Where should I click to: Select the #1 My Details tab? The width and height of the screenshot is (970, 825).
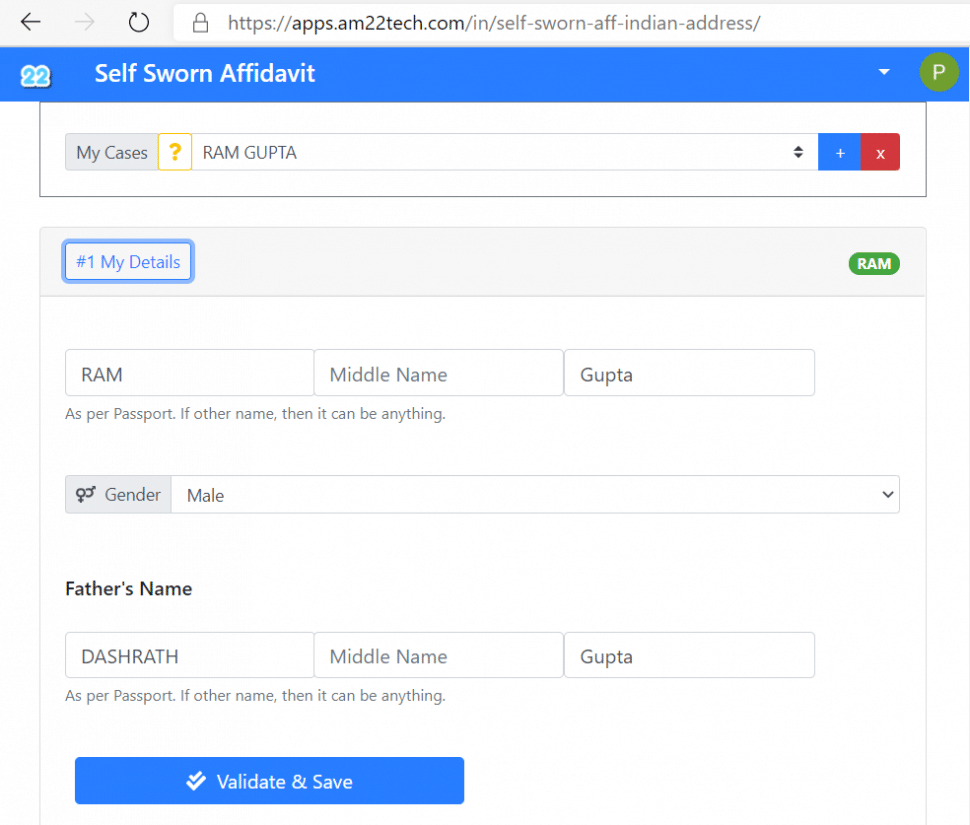click(128, 262)
